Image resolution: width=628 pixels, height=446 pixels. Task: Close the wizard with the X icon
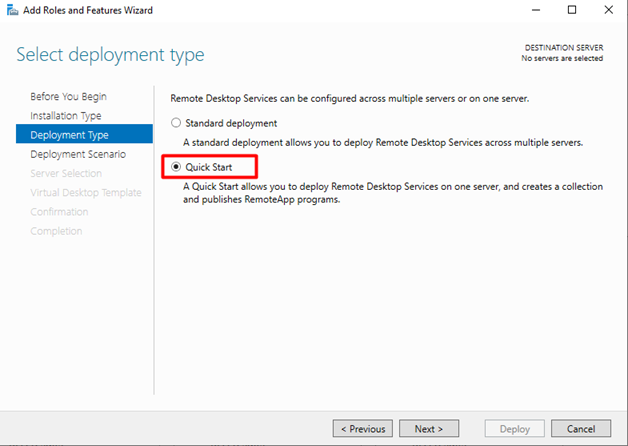[x=608, y=10]
